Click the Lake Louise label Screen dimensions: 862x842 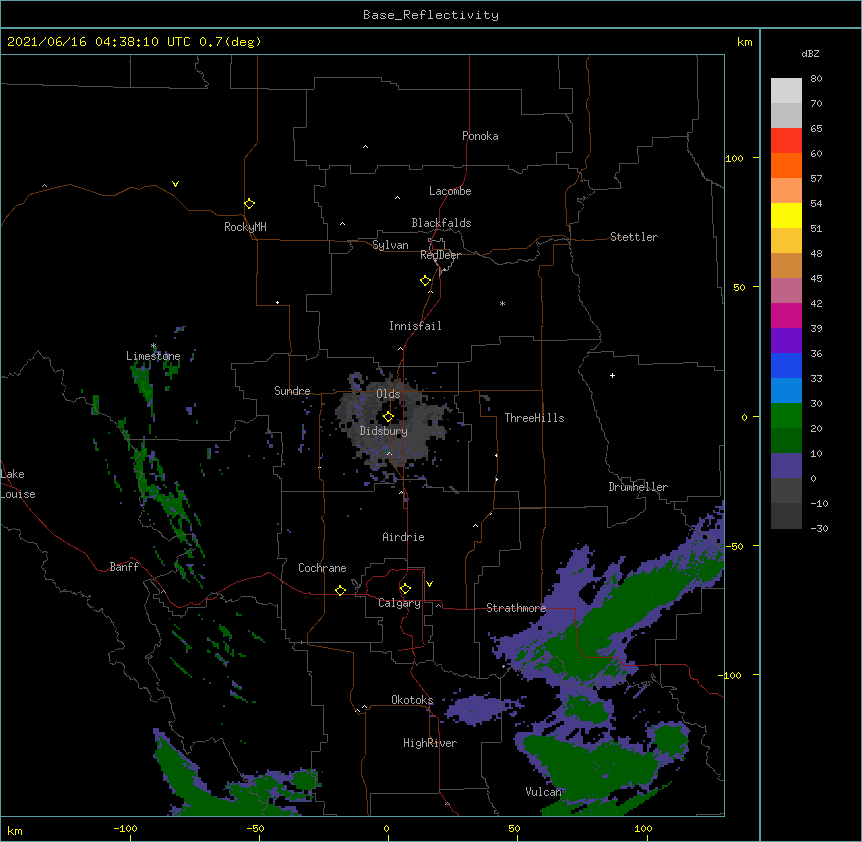(x=18, y=484)
